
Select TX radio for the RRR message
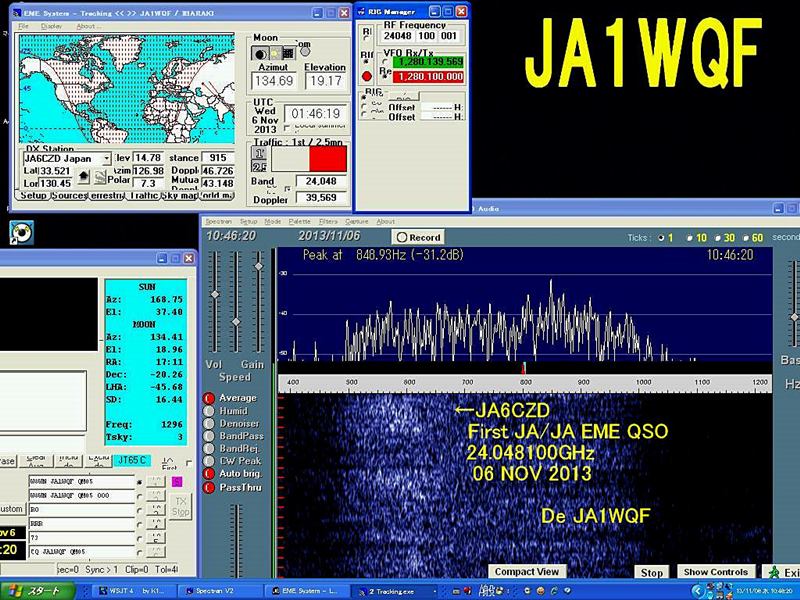click(x=140, y=523)
